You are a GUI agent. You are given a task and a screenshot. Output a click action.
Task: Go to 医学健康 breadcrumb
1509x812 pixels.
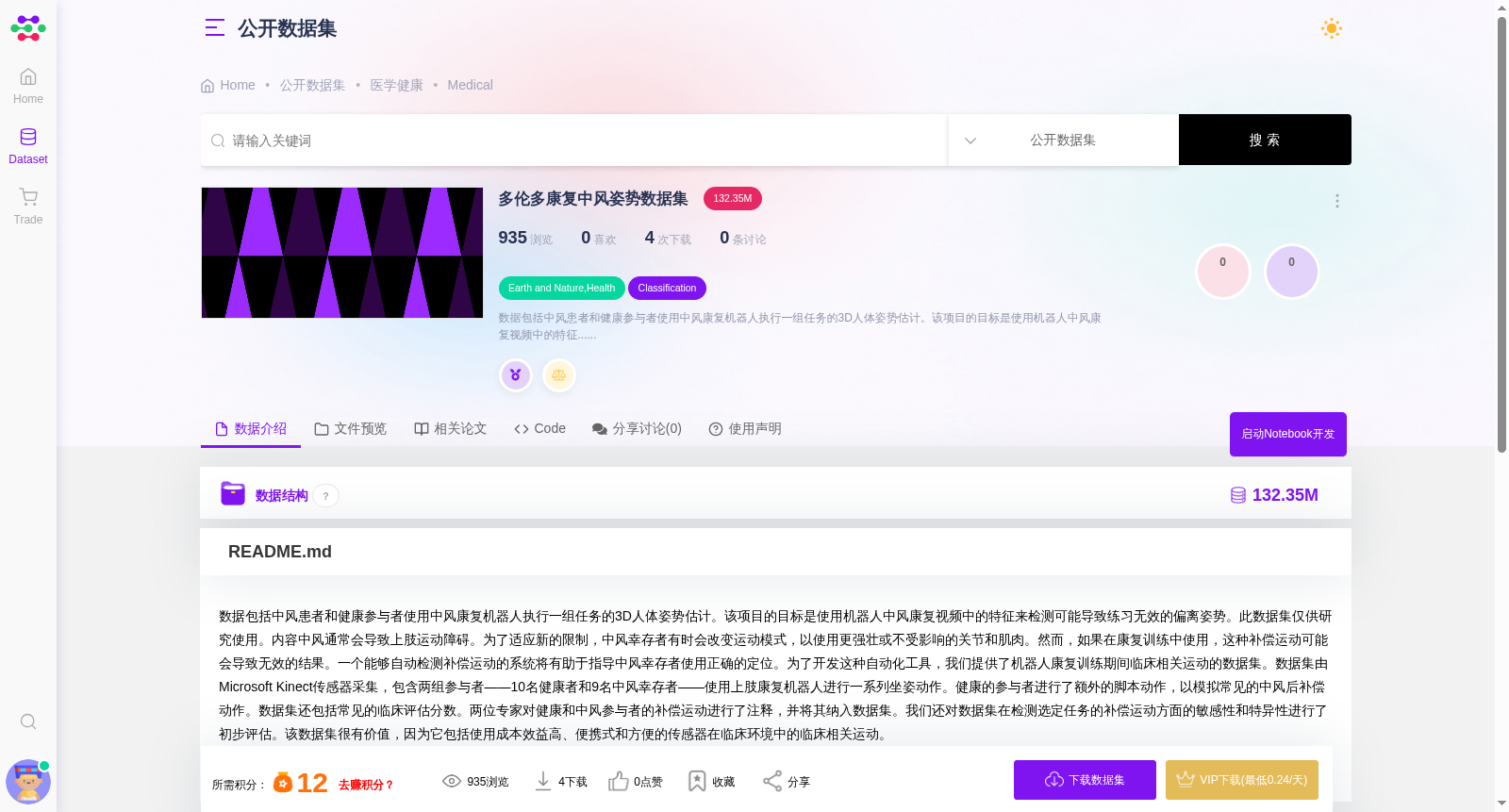click(x=396, y=85)
